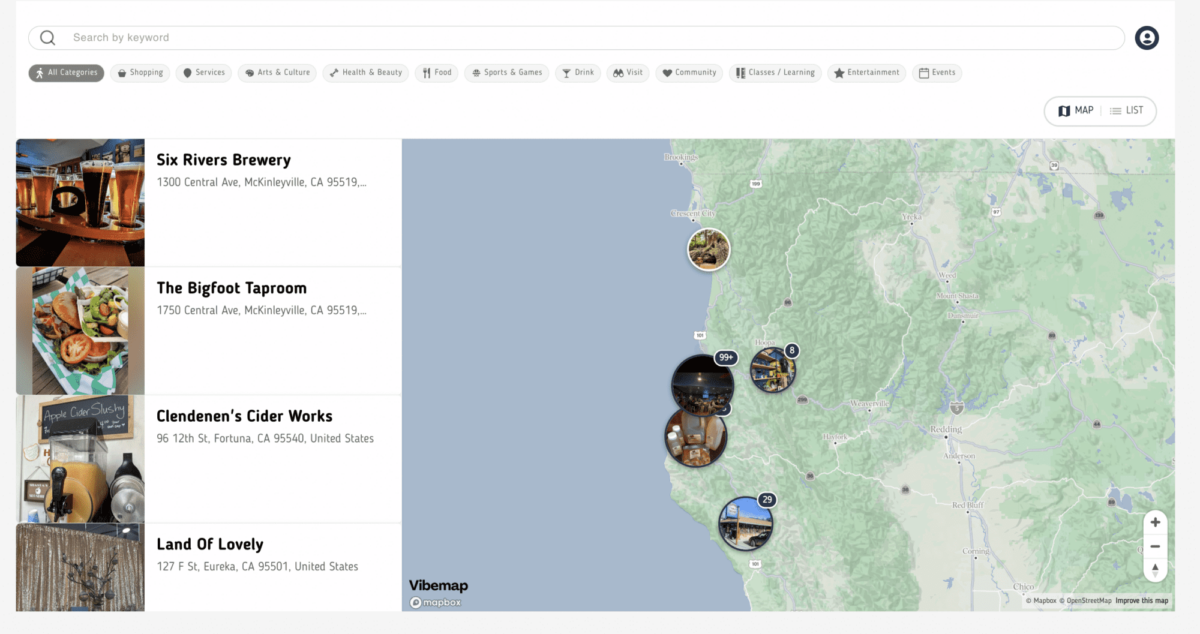Open Six Rivers Brewery listing title
1200x634 pixels.
coord(224,160)
